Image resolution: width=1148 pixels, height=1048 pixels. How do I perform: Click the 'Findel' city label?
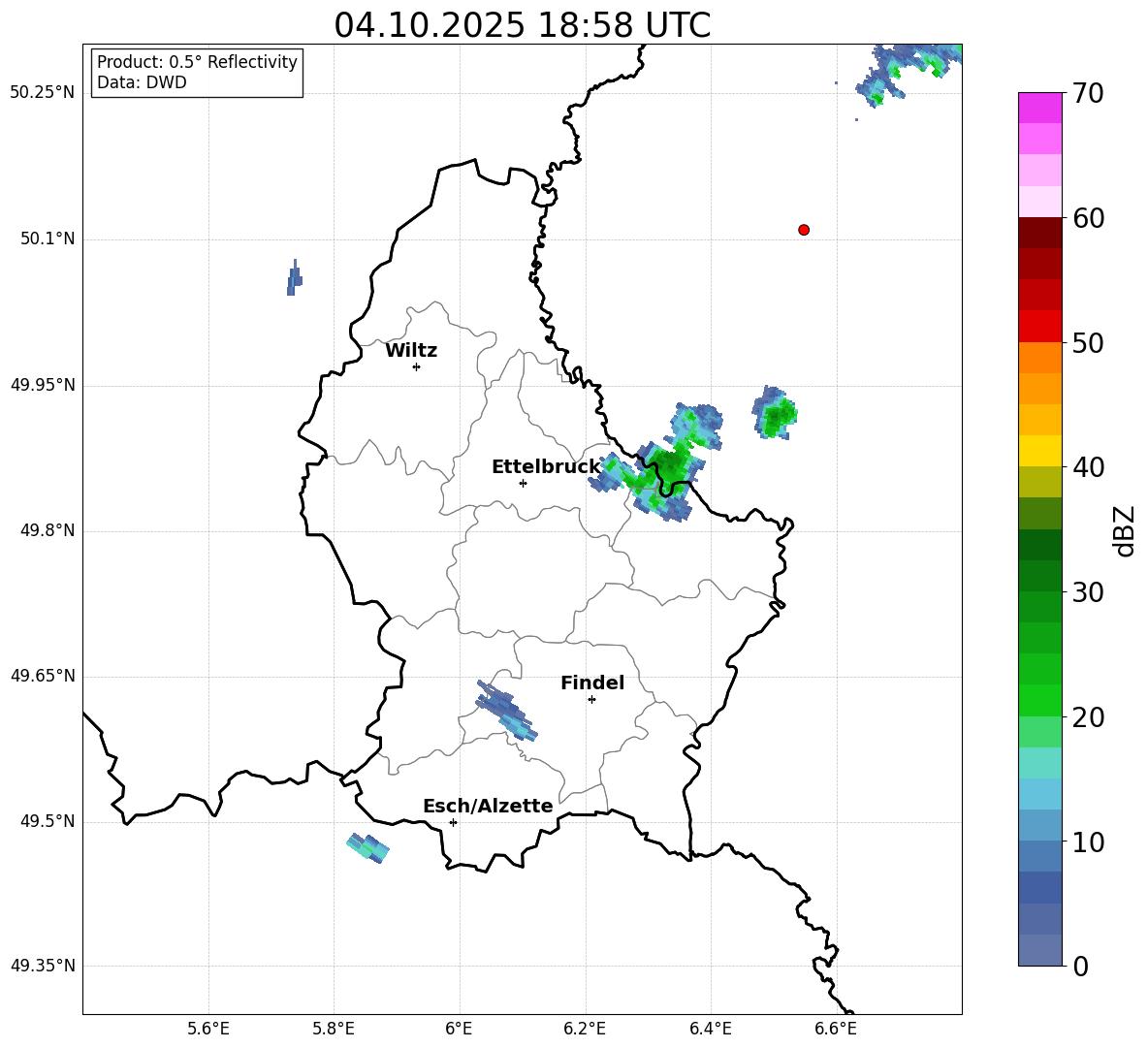pyautogui.click(x=592, y=683)
